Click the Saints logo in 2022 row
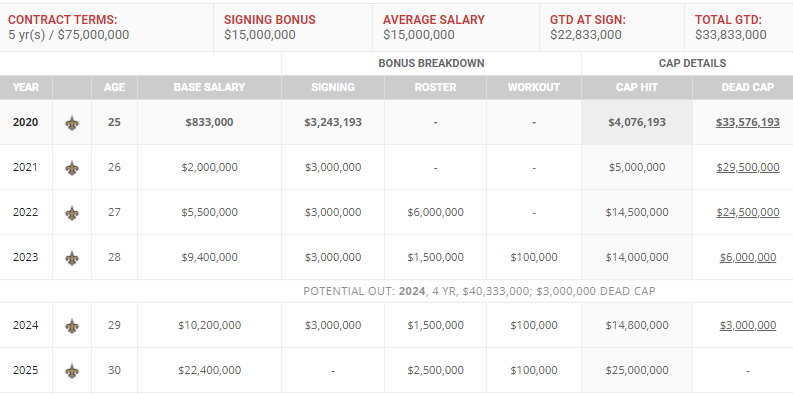Viewport: 793px width, 394px height. coord(72,213)
